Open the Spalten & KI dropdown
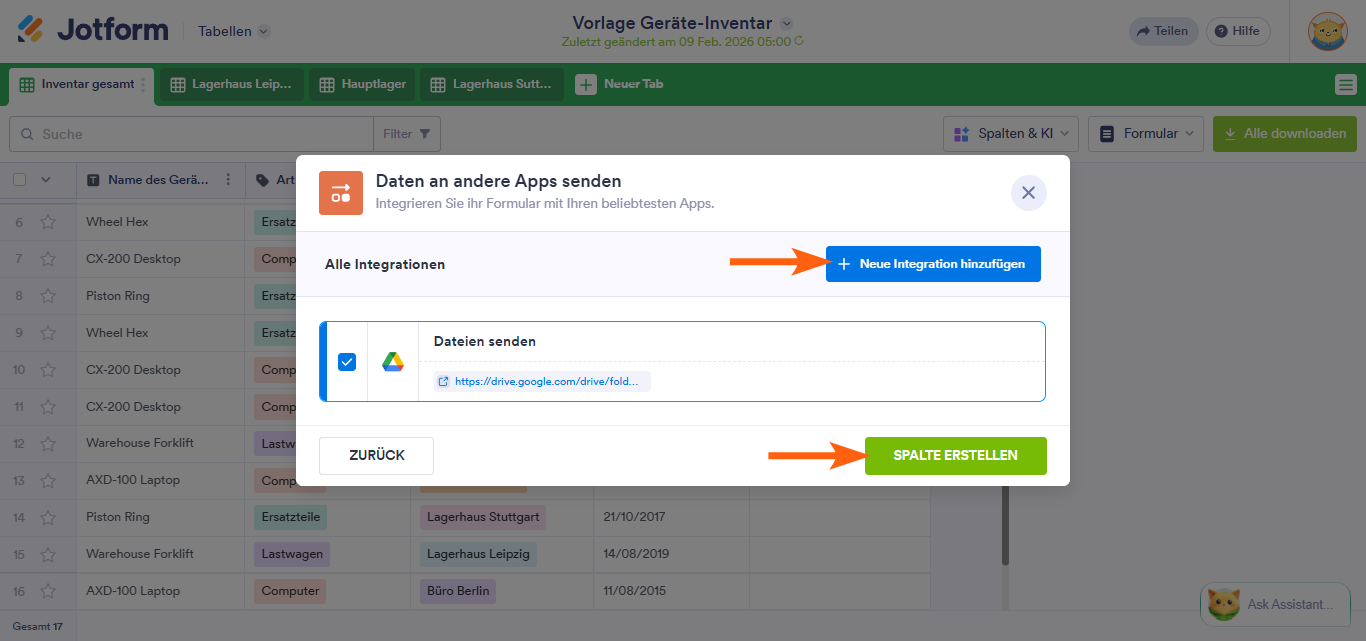Image resolution: width=1366 pixels, height=641 pixels. pyautogui.click(x=1010, y=133)
